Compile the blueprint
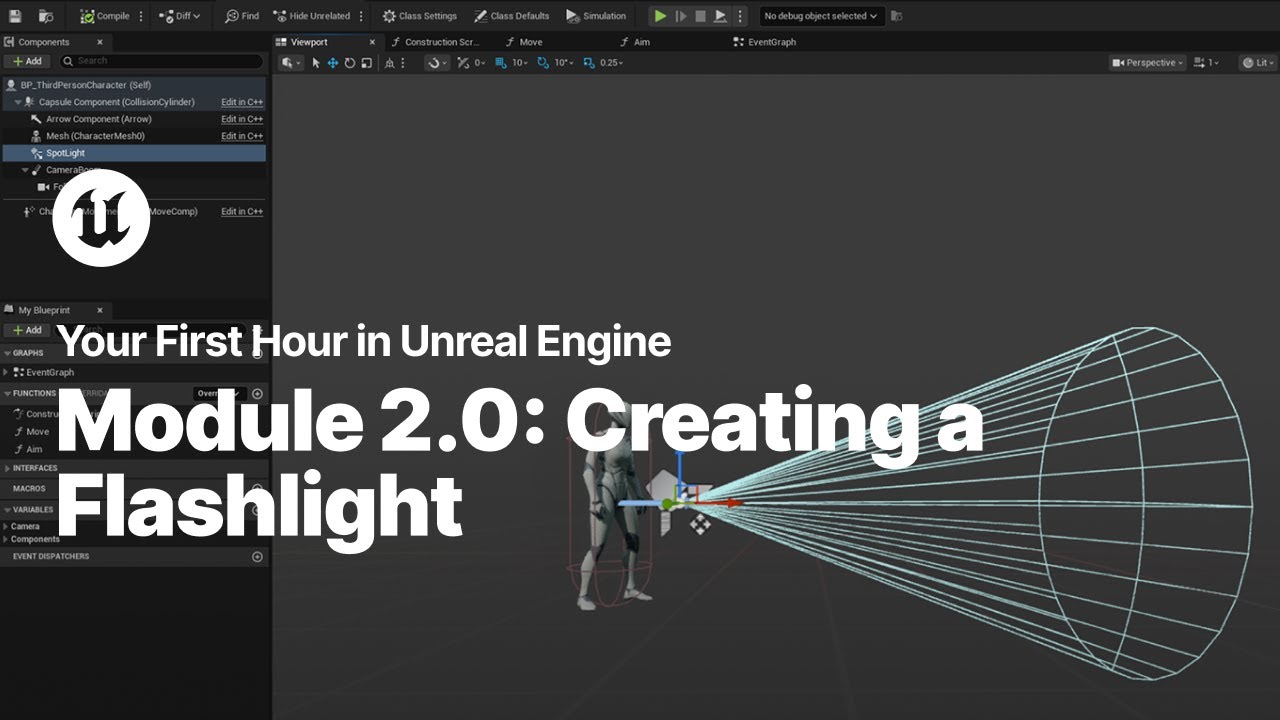This screenshot has height=720, width=1280. (105, 16)
